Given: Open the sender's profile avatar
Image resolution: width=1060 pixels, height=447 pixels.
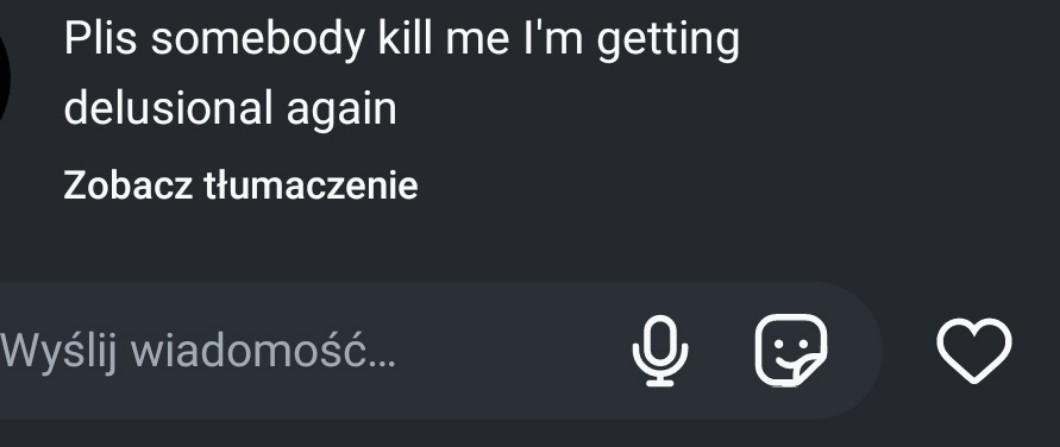Looking at the screenshot, I should coord(5,76).
